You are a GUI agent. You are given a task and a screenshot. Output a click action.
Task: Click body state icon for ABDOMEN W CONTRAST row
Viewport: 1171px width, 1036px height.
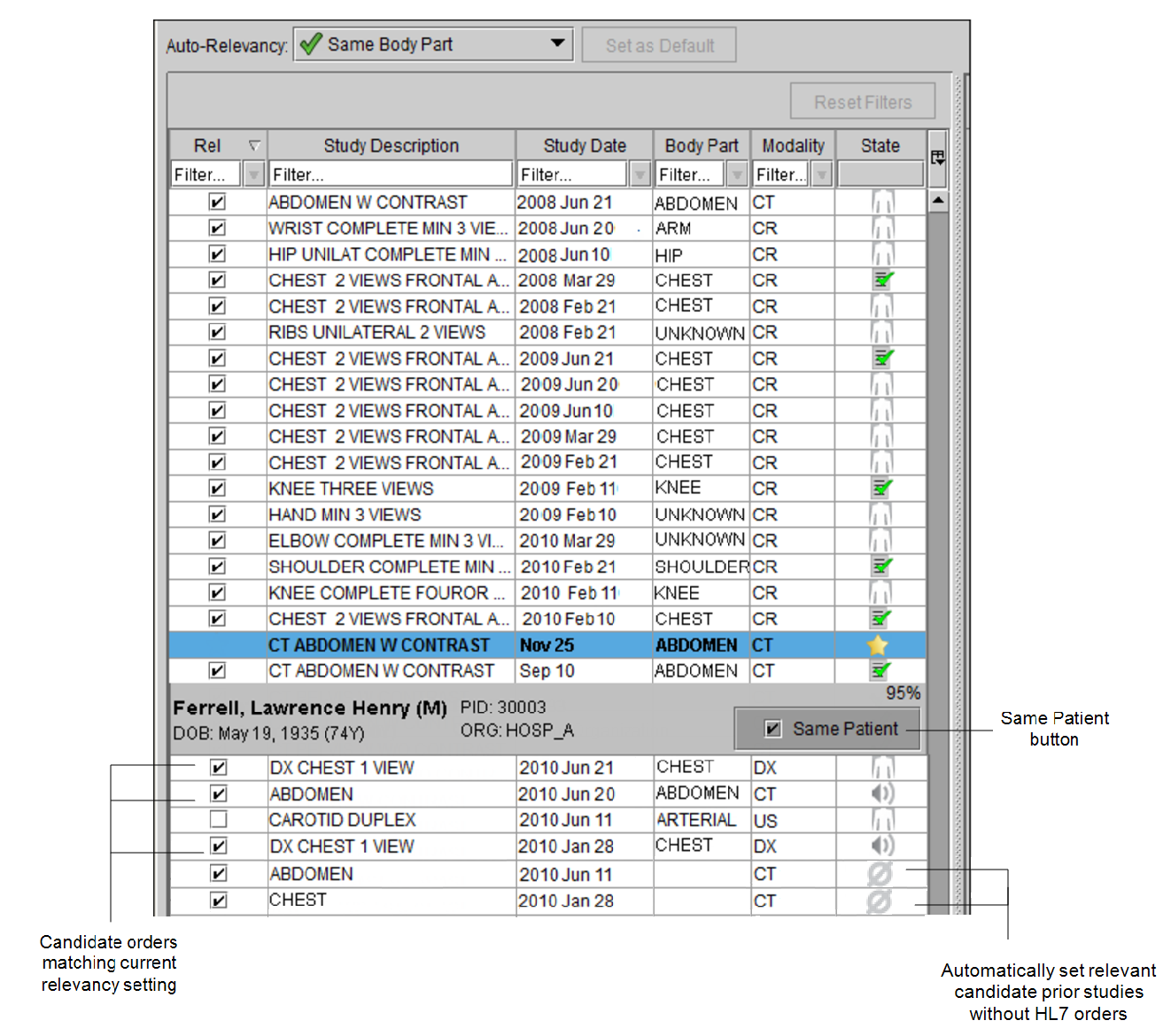coord(882,203)
